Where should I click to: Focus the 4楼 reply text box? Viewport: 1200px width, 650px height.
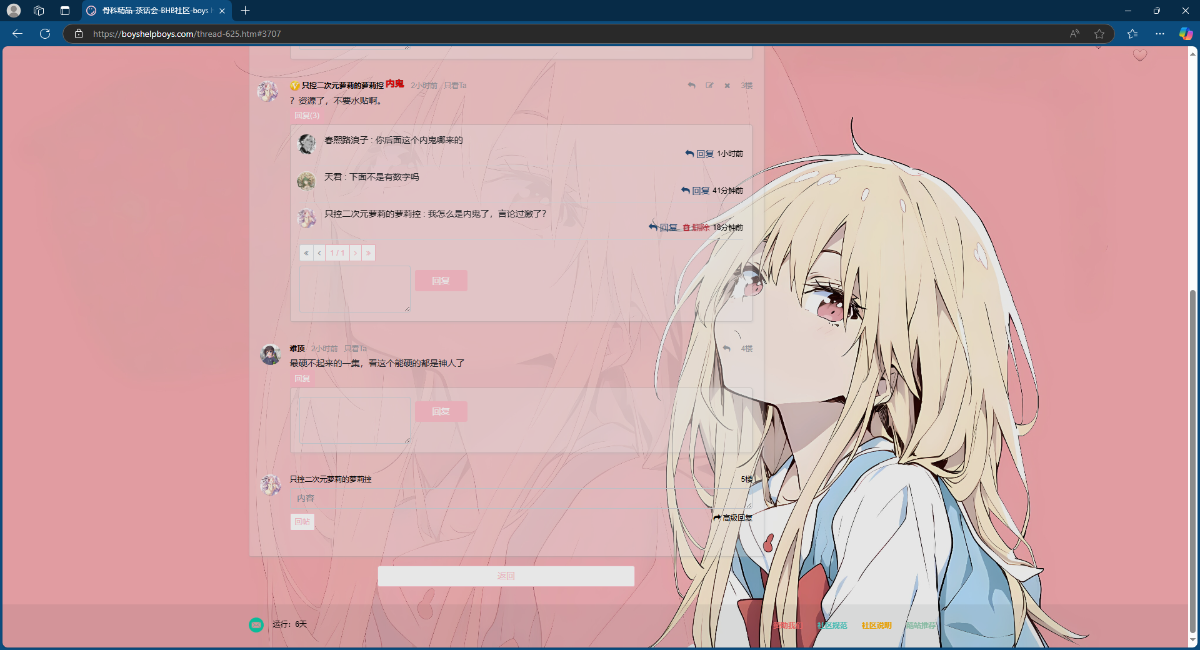click(355, 420)
